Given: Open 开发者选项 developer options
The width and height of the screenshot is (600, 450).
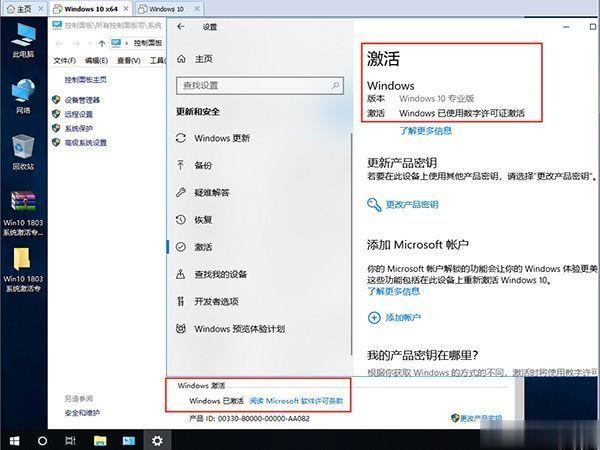Looking at the screenshot, I should (216, 301).
